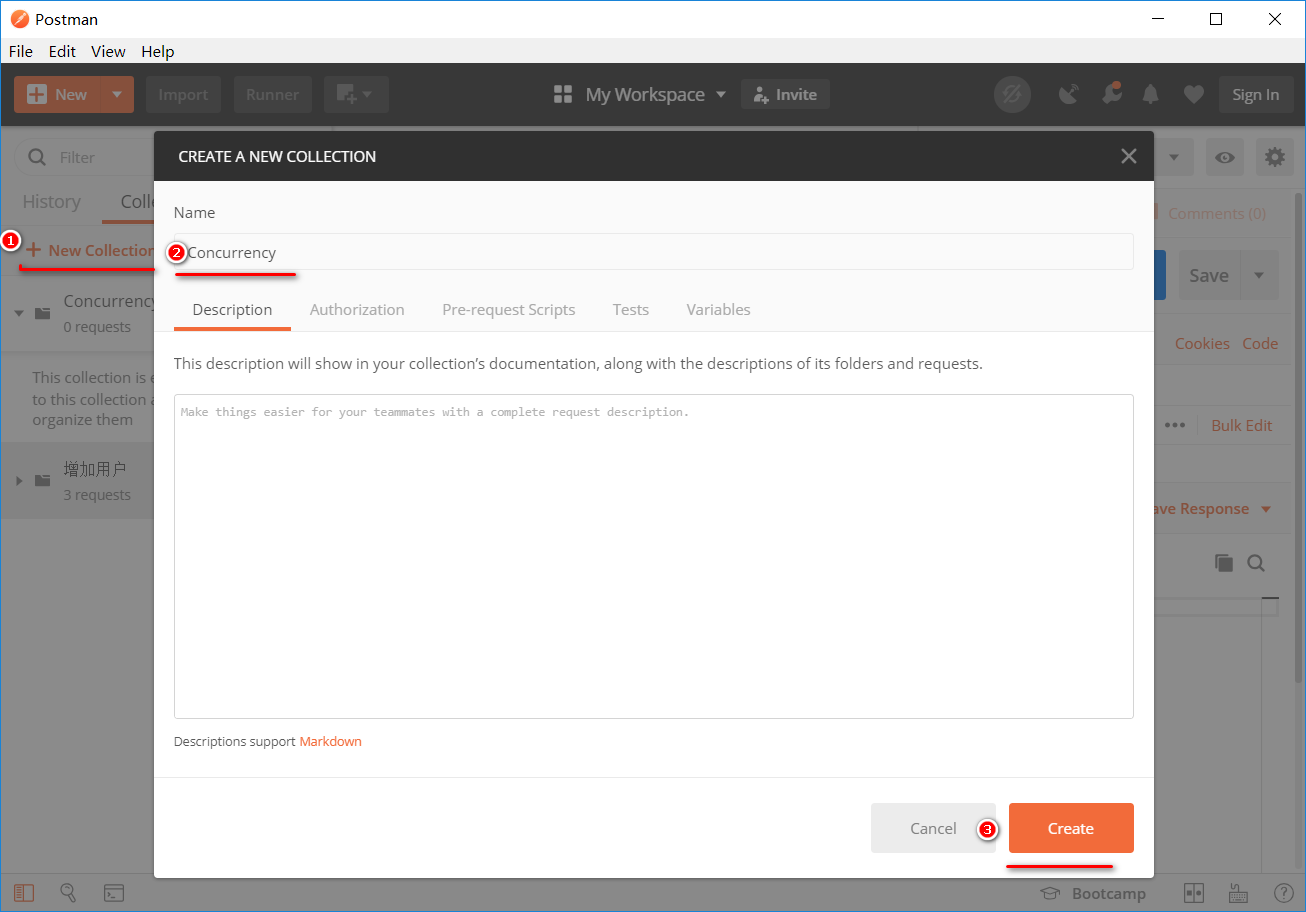Open the Runner

tap(273, 95)
